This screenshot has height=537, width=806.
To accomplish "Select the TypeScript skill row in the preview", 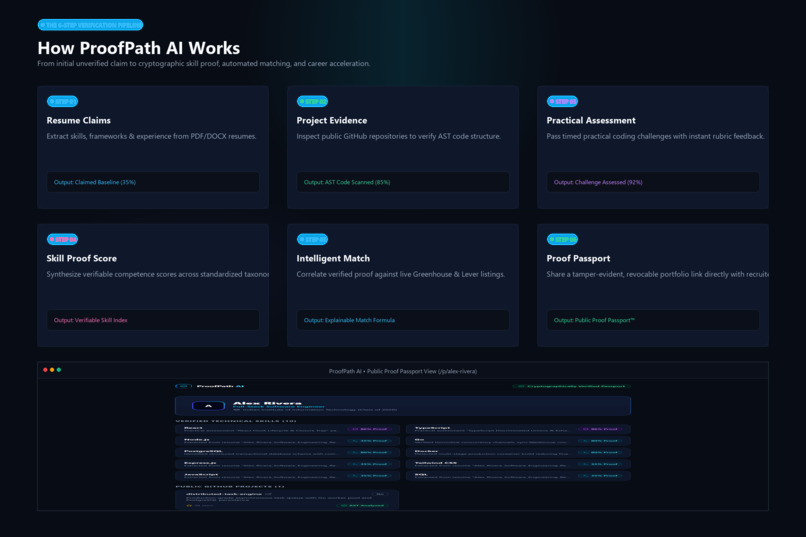I will pos(518,429).
